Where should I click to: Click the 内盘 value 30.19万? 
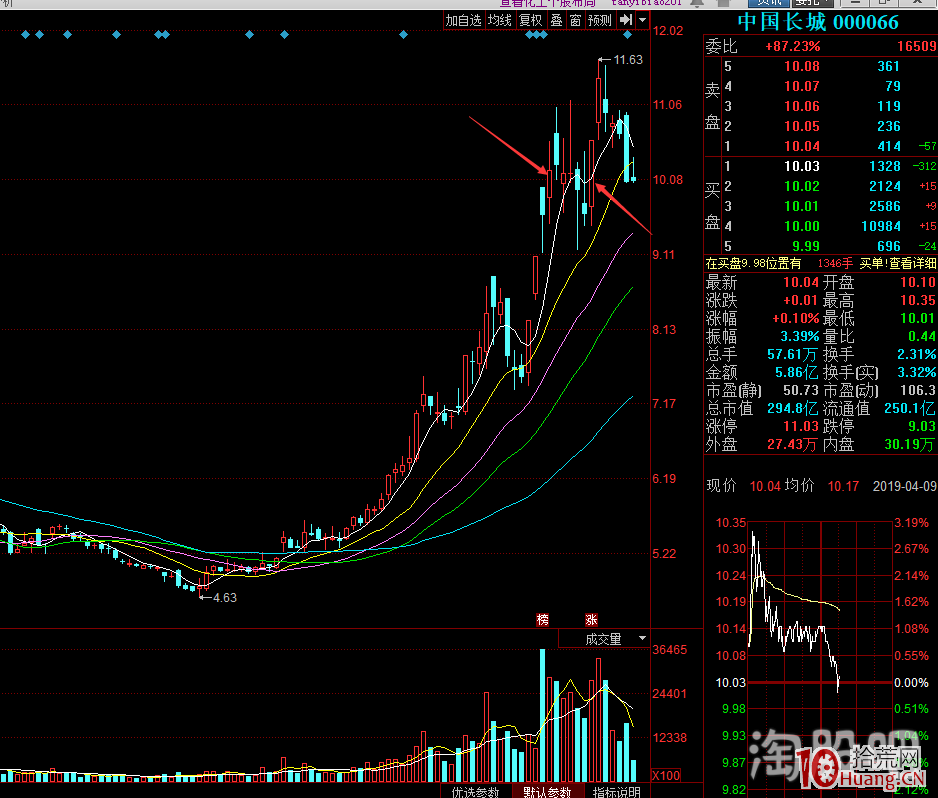(x=910, y=444)
